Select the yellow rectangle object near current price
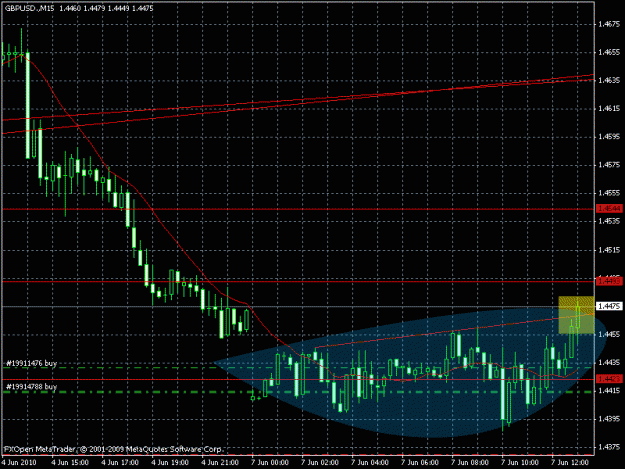Image resolution: width=625 pixels, height=469 pixels. pos(576,315)
